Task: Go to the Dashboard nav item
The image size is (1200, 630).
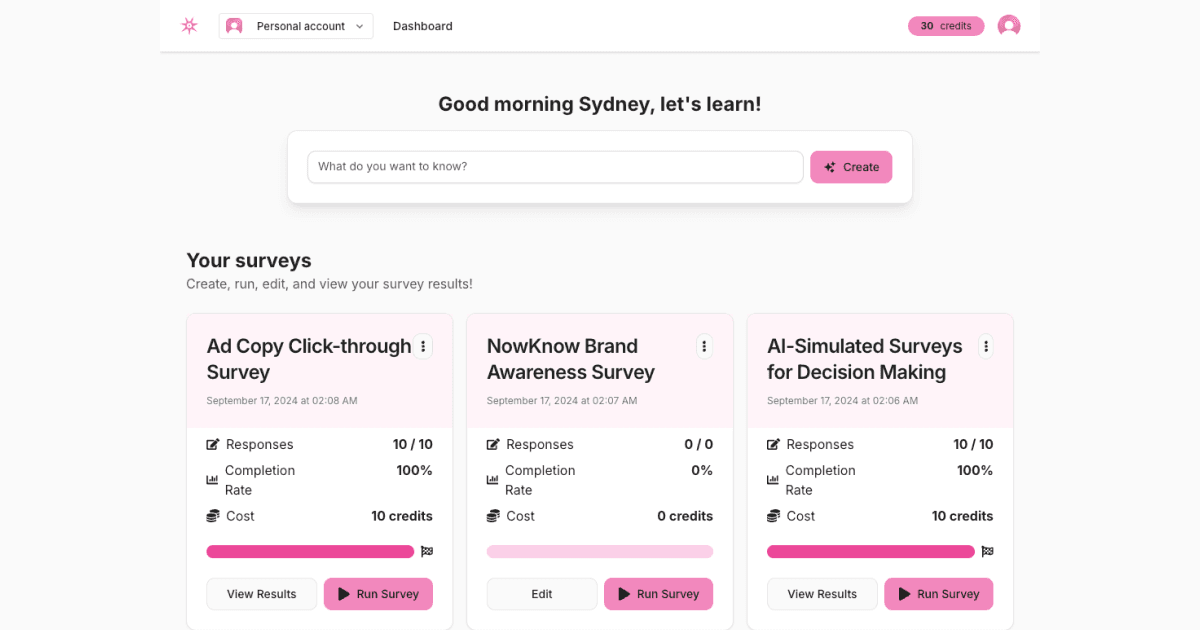Action: coord(423,26)
